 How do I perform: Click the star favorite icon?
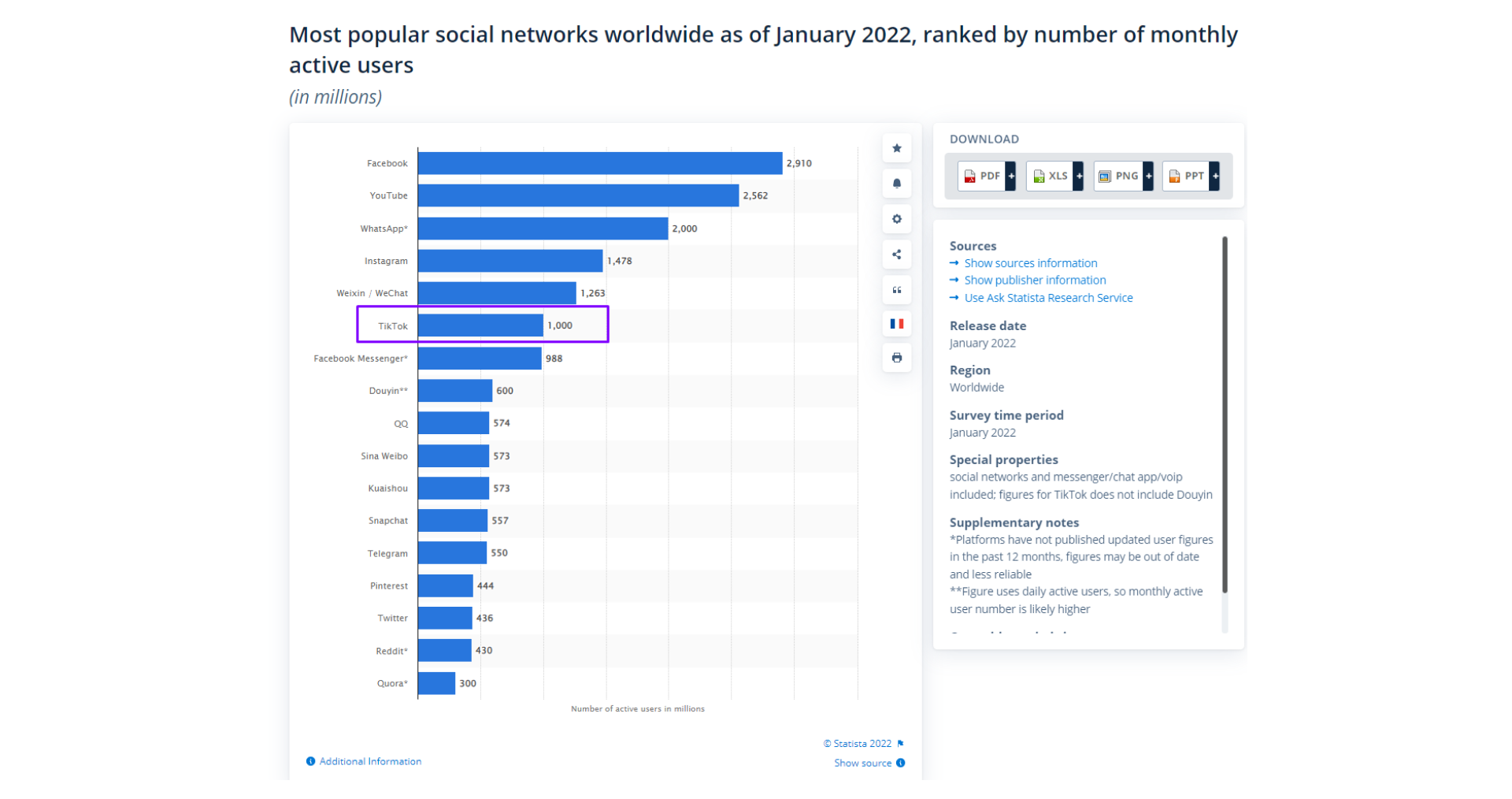(x=896, y=148)
